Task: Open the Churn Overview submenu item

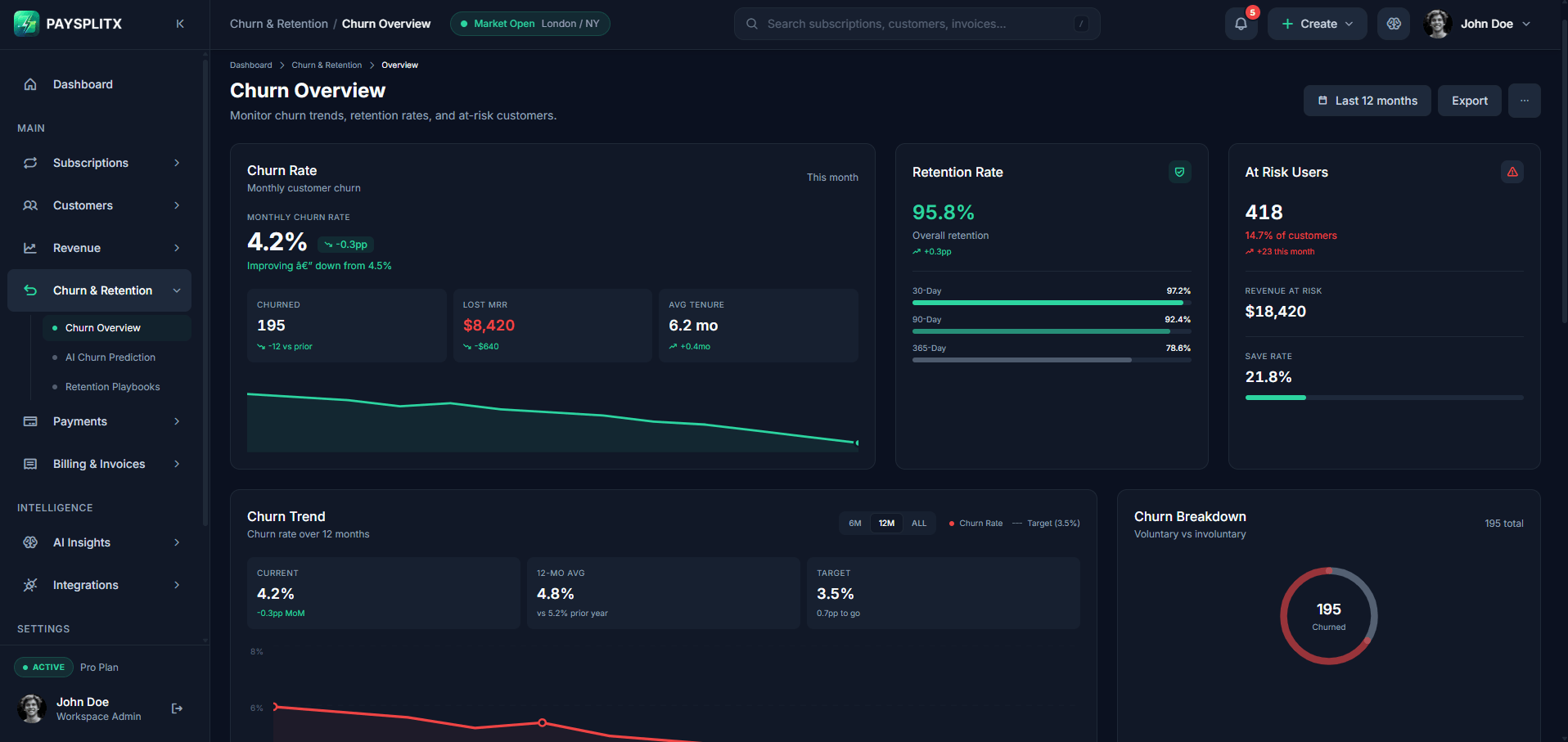Action: tap(117, 328)
